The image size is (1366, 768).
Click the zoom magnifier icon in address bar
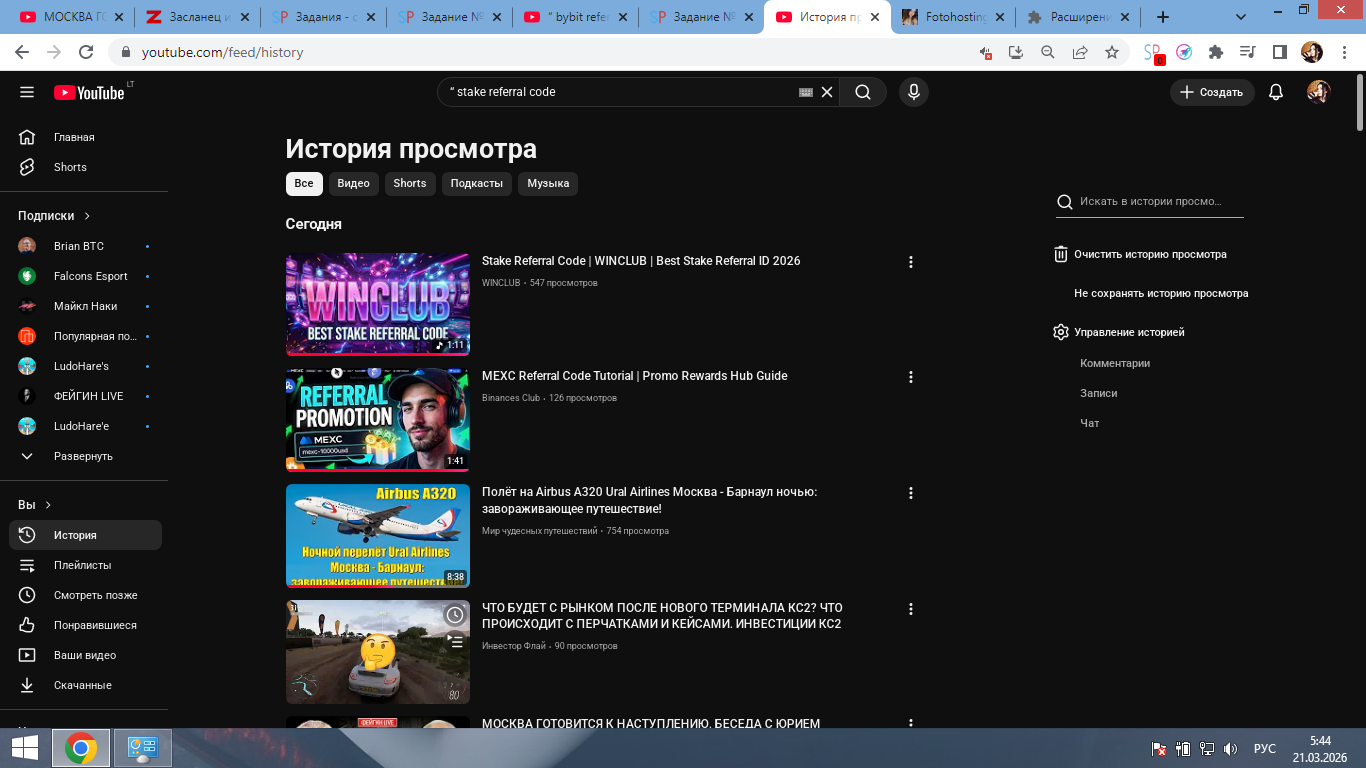tap(1048, 52)
